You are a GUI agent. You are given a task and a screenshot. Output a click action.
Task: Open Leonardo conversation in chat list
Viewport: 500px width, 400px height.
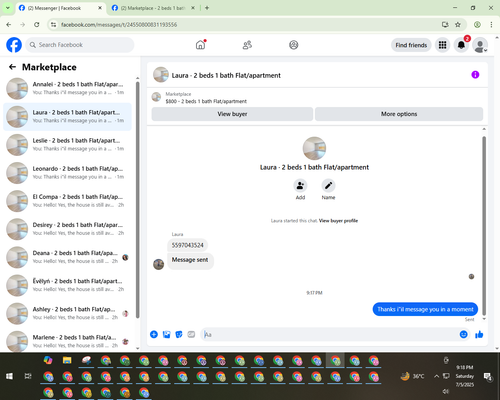click(67, 173)
